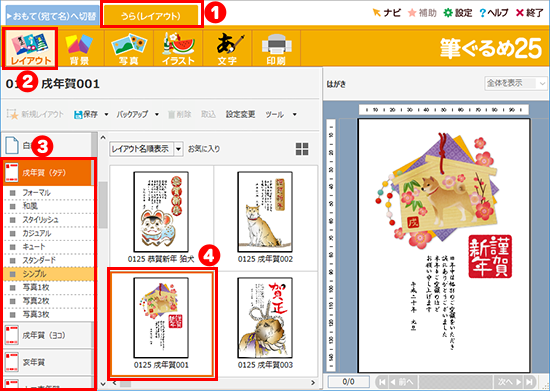Select the うら(レイアウト) tab

pos(151,15)
